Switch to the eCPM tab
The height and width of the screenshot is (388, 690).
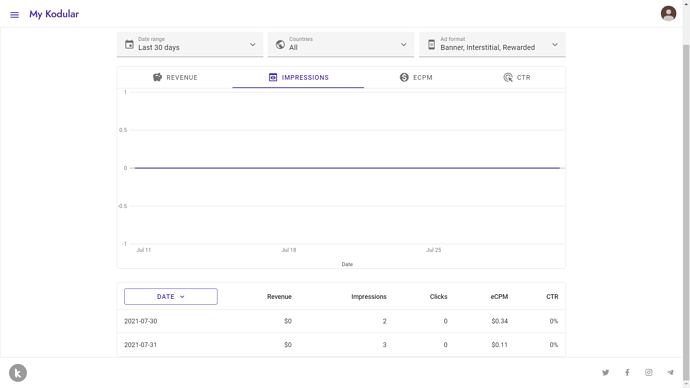pyautogui.click(x=416, y=77)
